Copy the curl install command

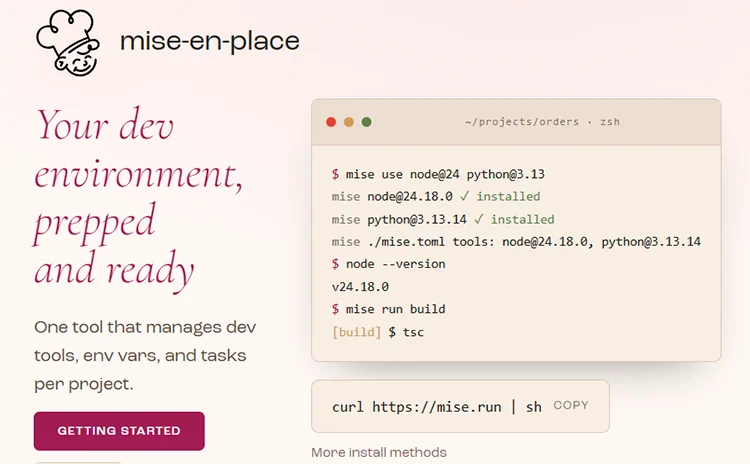pyautogui.click(x=571, y=405)
